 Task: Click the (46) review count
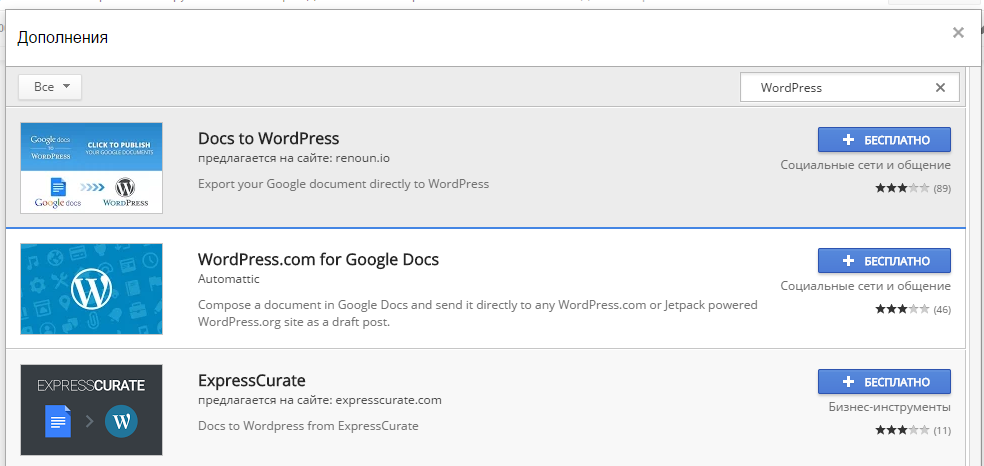coord(942,309)
